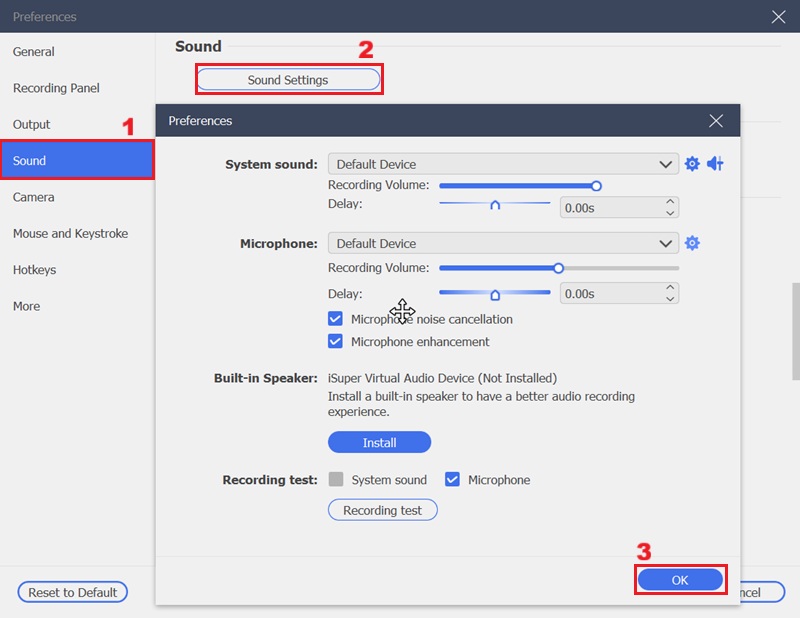
Task: Increase System sound delay with up arrow
Action: pos(670,202)
